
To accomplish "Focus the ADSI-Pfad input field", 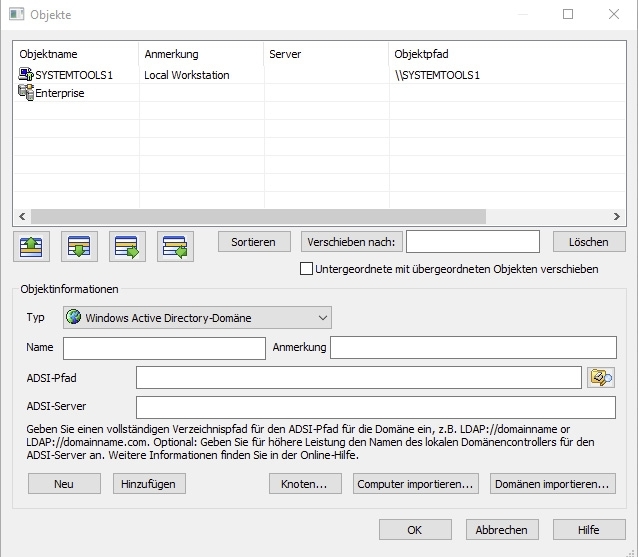I will pos(359,378).
